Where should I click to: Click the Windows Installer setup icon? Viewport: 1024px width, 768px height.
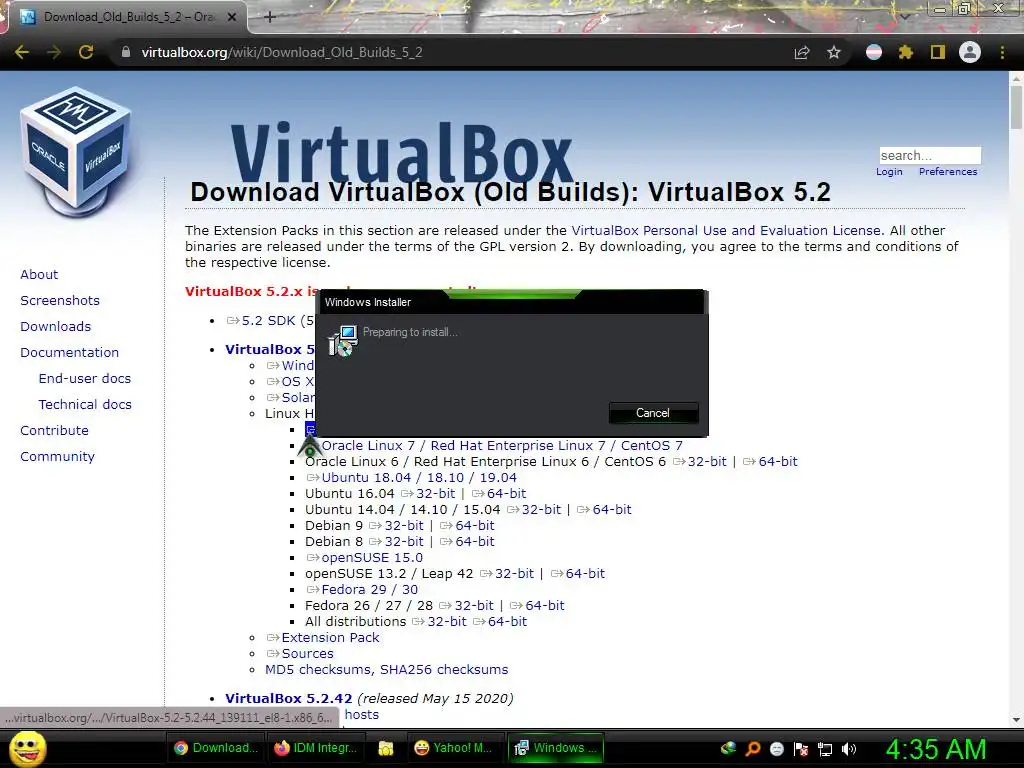(x=343, y=340)
